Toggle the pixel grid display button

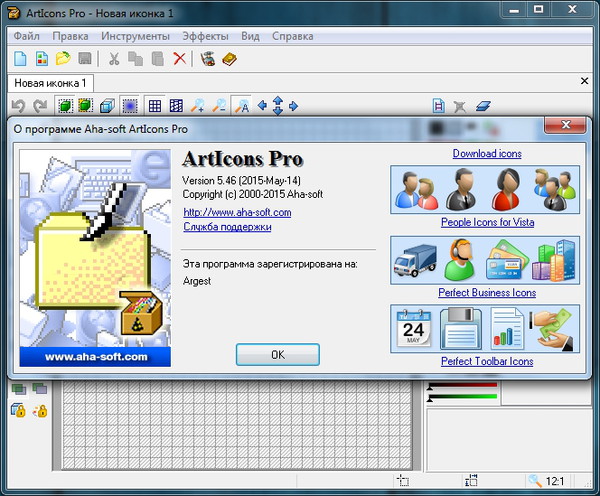point(154,105)
